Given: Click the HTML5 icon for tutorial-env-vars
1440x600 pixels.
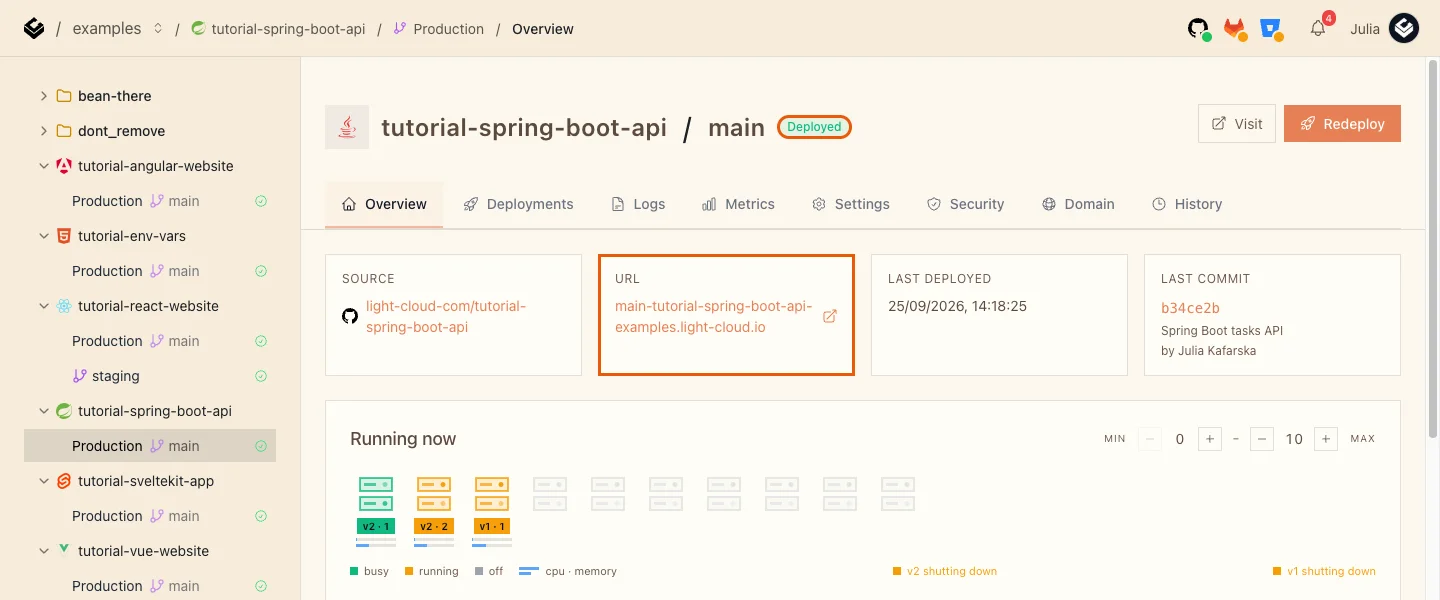Looking at the screenshot, I should 64,236.
